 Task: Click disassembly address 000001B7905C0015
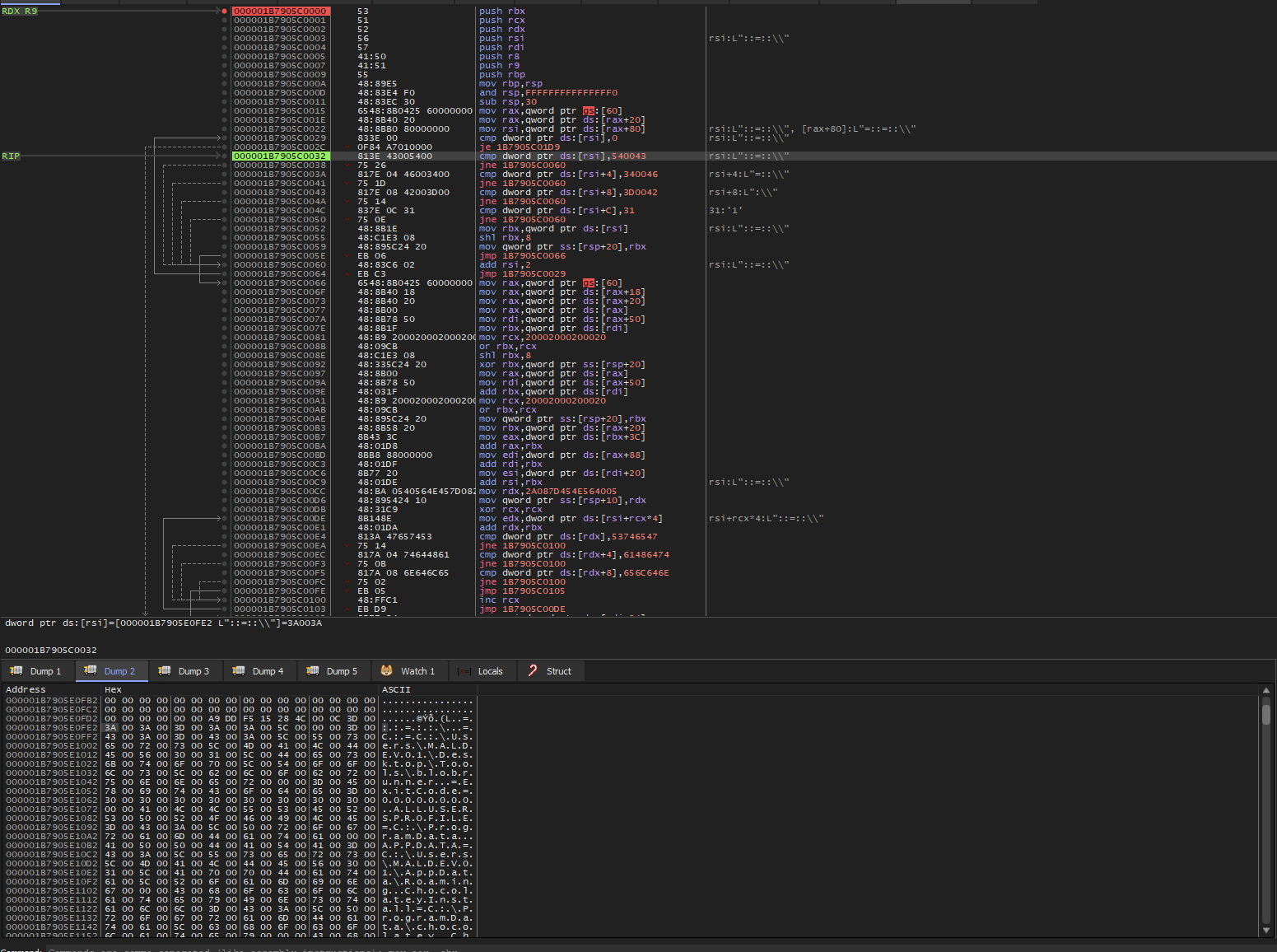pos(280,110)
